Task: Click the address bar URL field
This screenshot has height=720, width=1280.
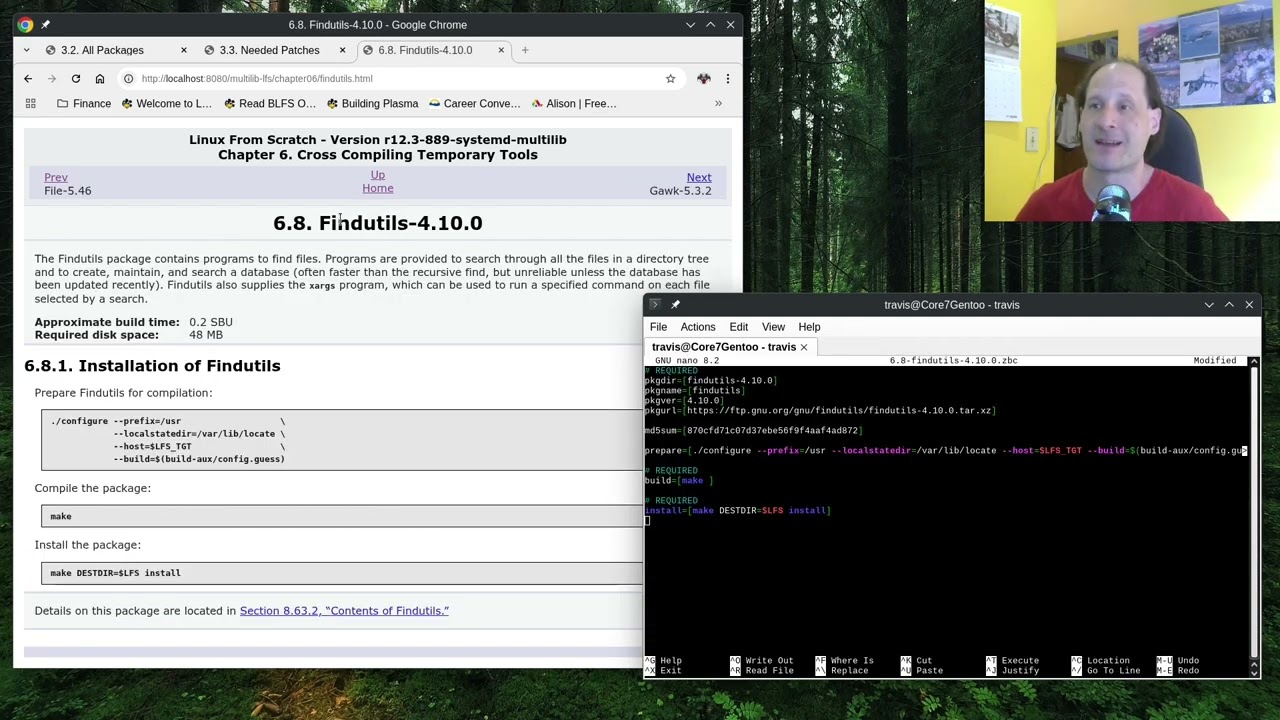Action: coord(400,78)
